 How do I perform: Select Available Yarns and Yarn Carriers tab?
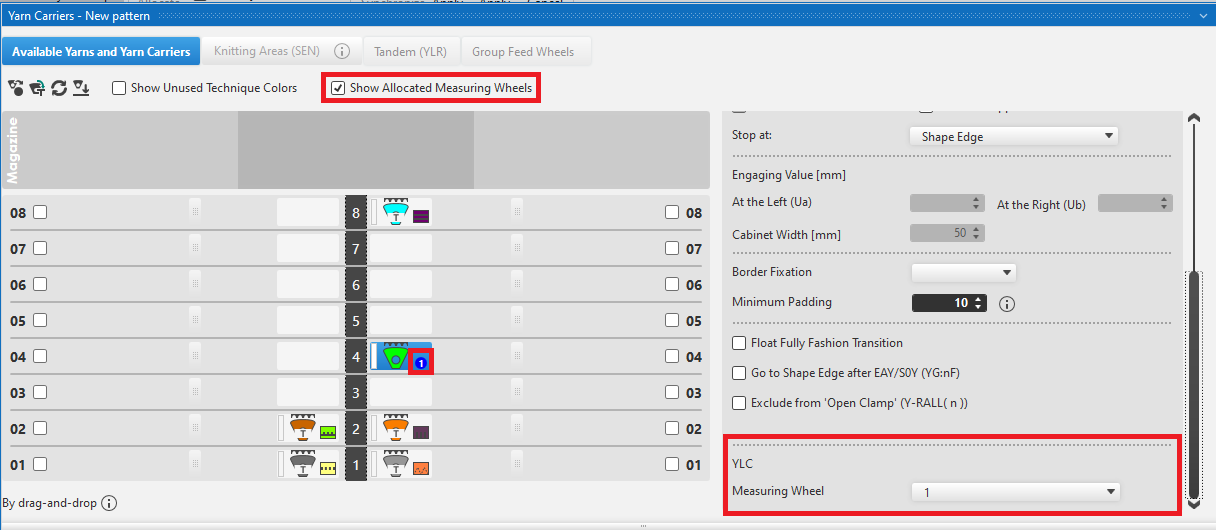coord(101,51)
